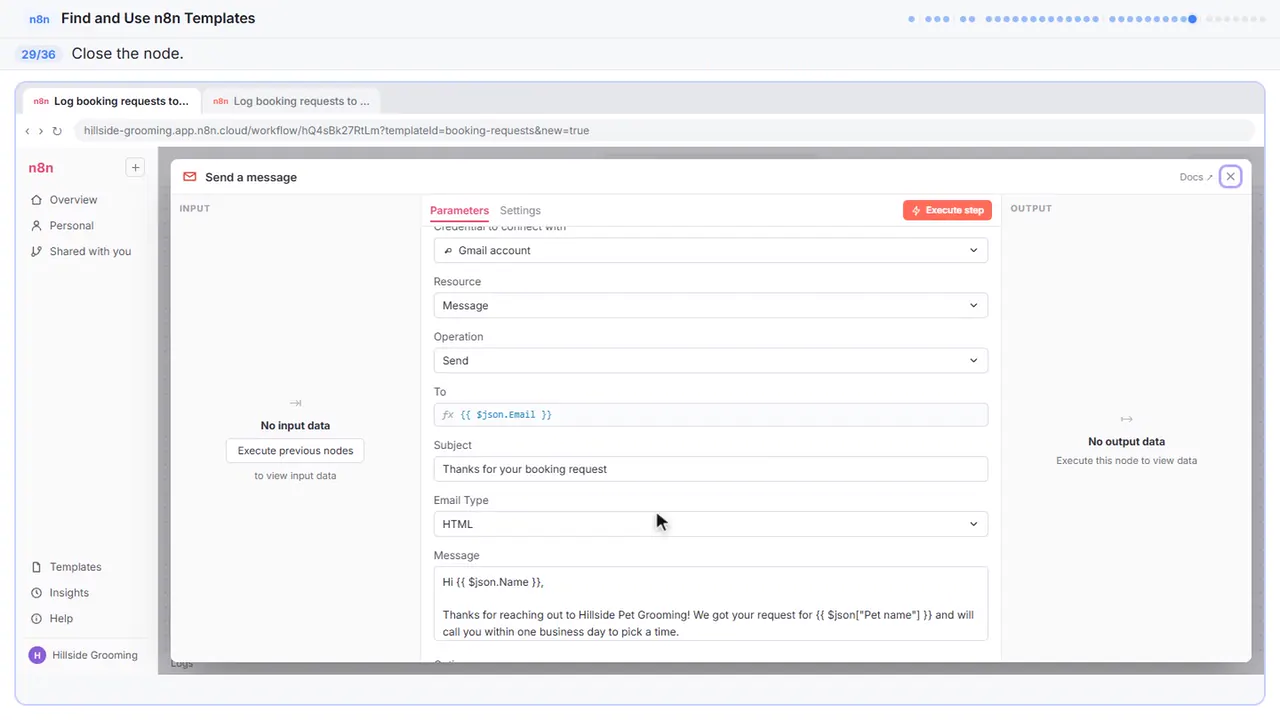The image size is (1280, 720).
Task: Click the plus icon beside n8n logo
Action: (x=135, y=167)
